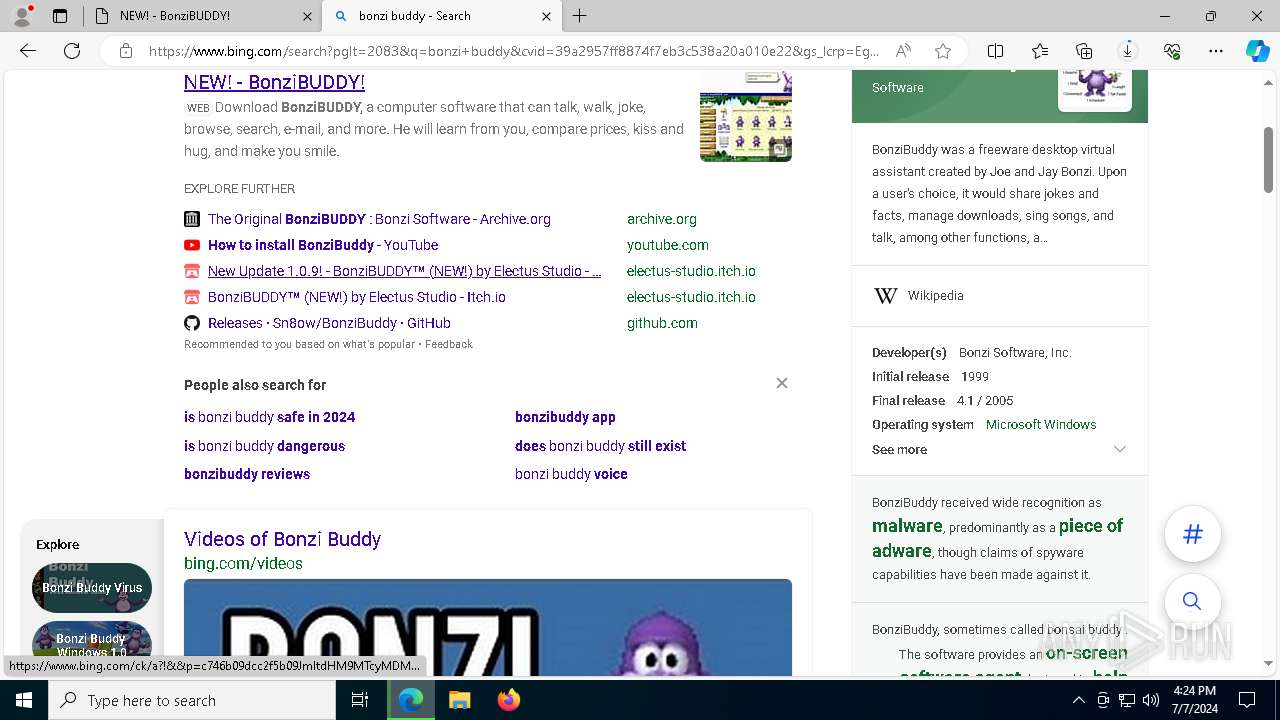Image resolution: width=1280 pixels, height=720 pixels.
Task: Open Settings and more ellipsis
Action: 1216,51
